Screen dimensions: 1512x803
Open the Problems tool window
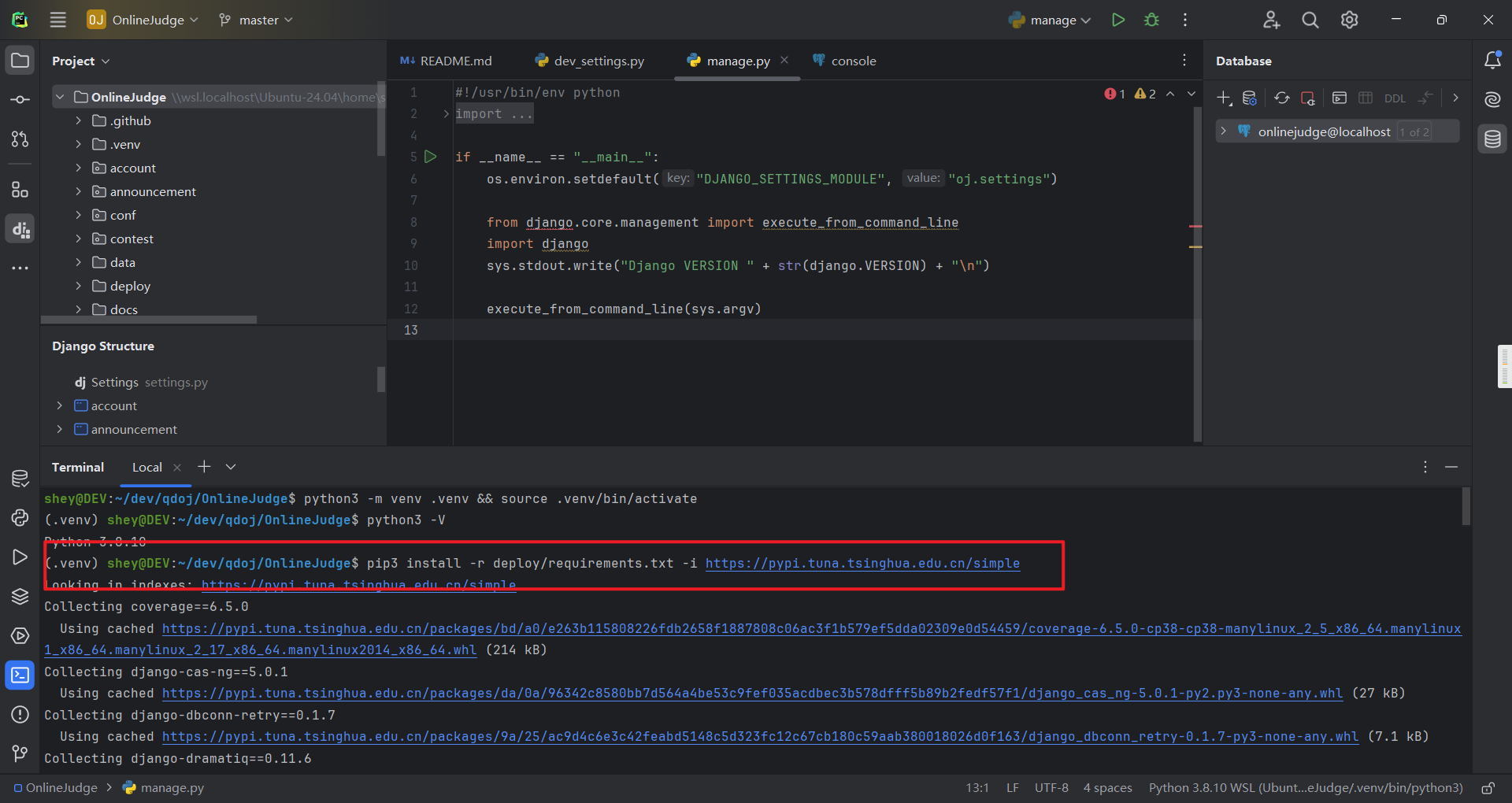click(20, 714)
